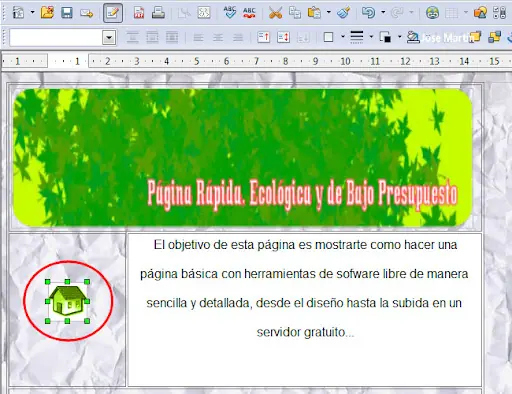The width and height of the screenshot is (512, 394).
Task: Run the ABC spelling and grammar check
Action: (230, 13)
